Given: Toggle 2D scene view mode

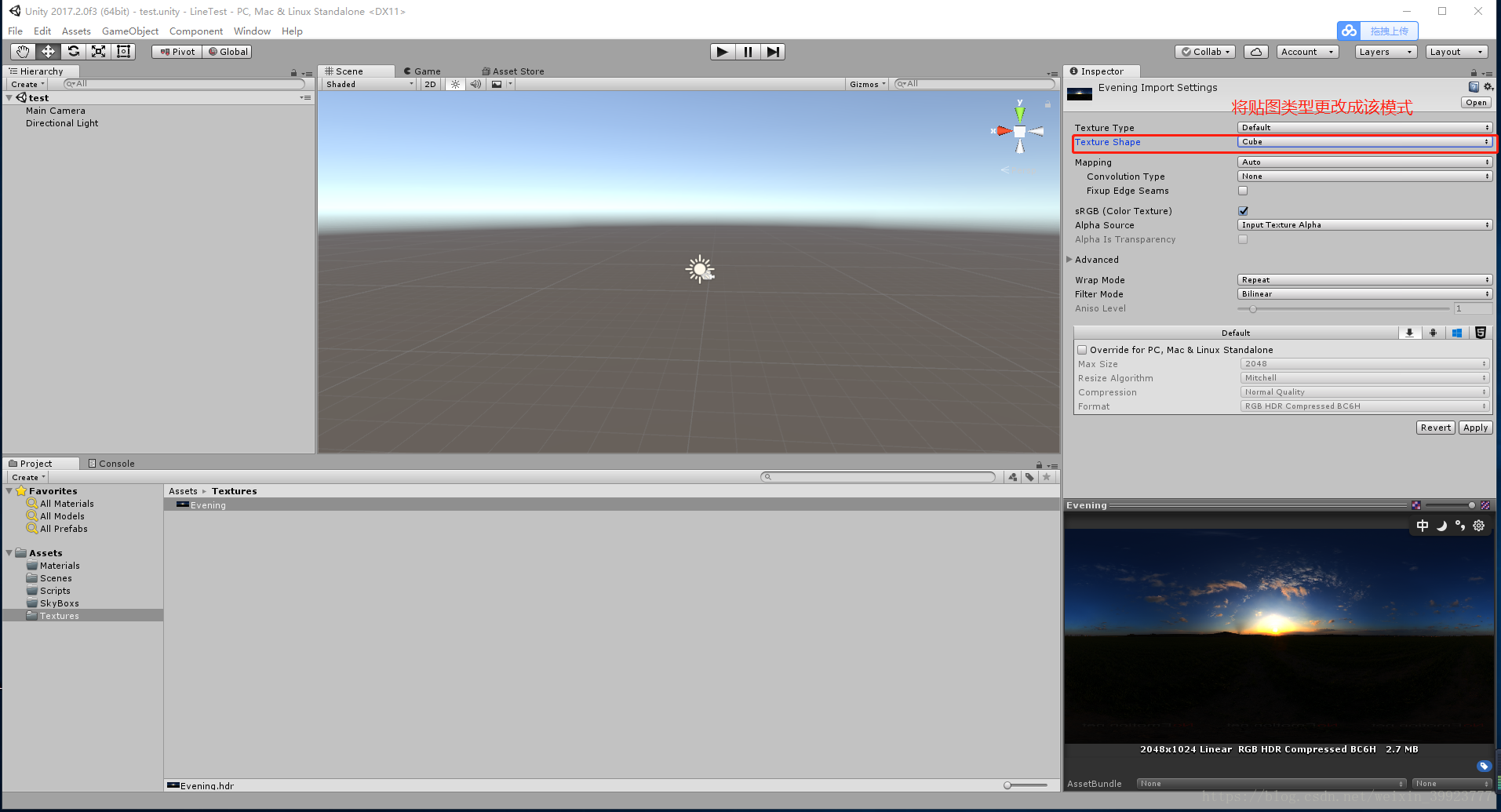Looking at the screenshot, I should coord(430,84).
